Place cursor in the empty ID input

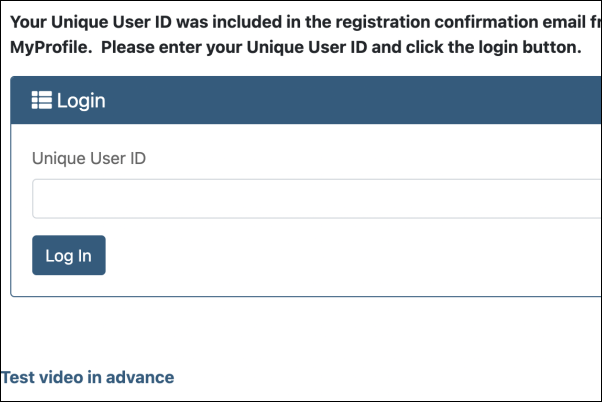(317, 199)
